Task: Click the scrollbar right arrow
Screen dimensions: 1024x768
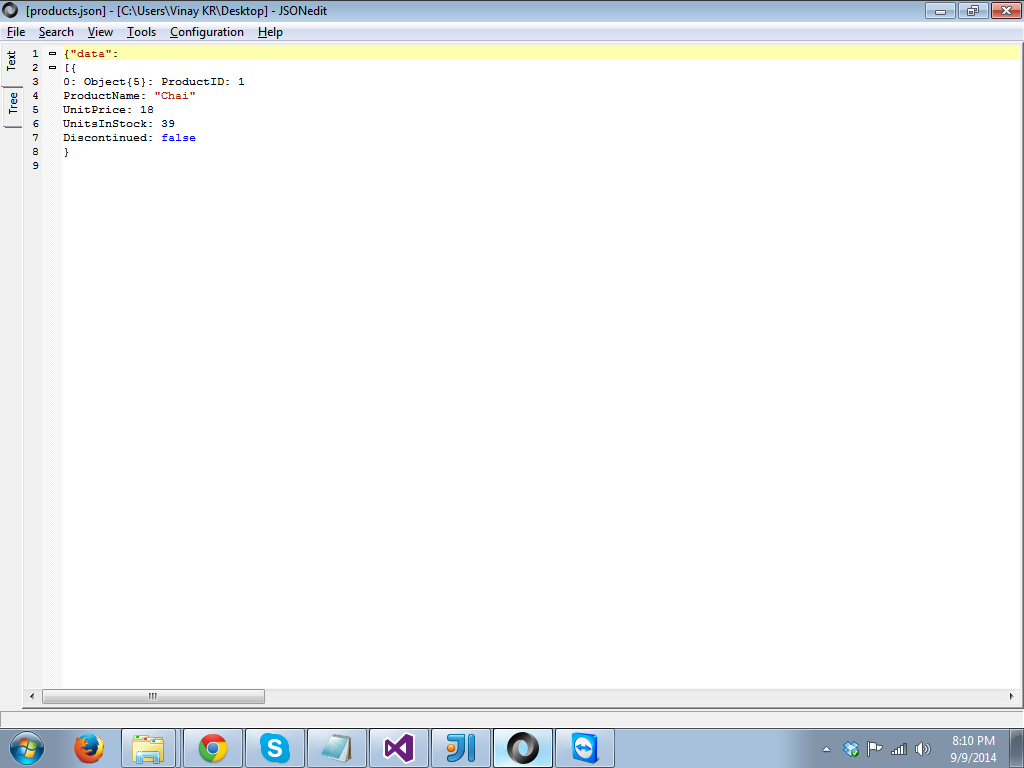Action: (x=1012, y=696)
